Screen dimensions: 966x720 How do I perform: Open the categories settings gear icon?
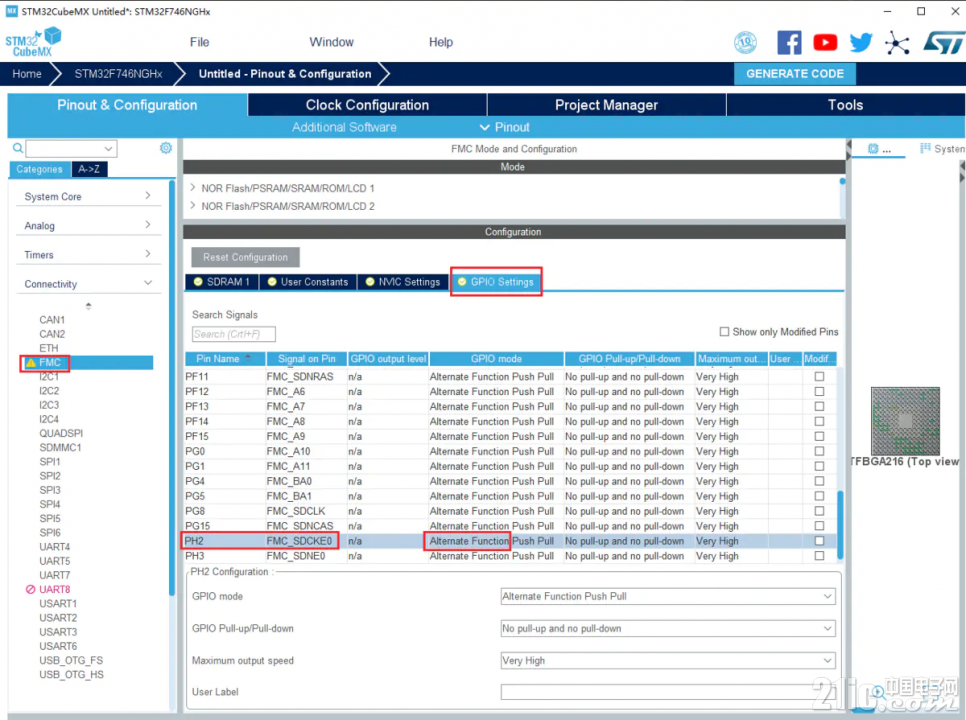(166, 148)
